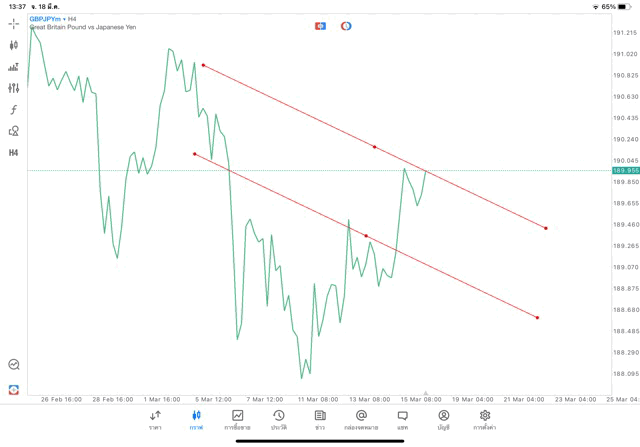
Task: Open the drawing objects shapes tool
Action: click(x=14, y=131)
